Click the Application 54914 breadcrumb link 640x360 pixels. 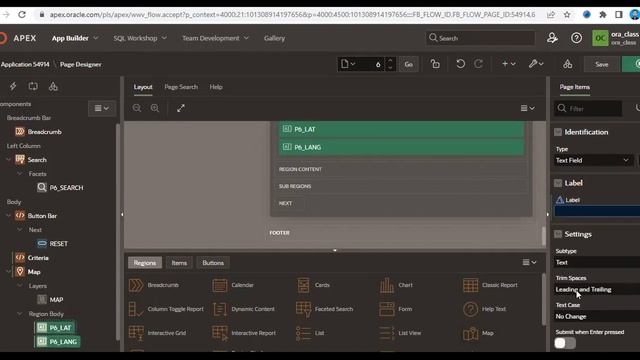pos(25,64)
